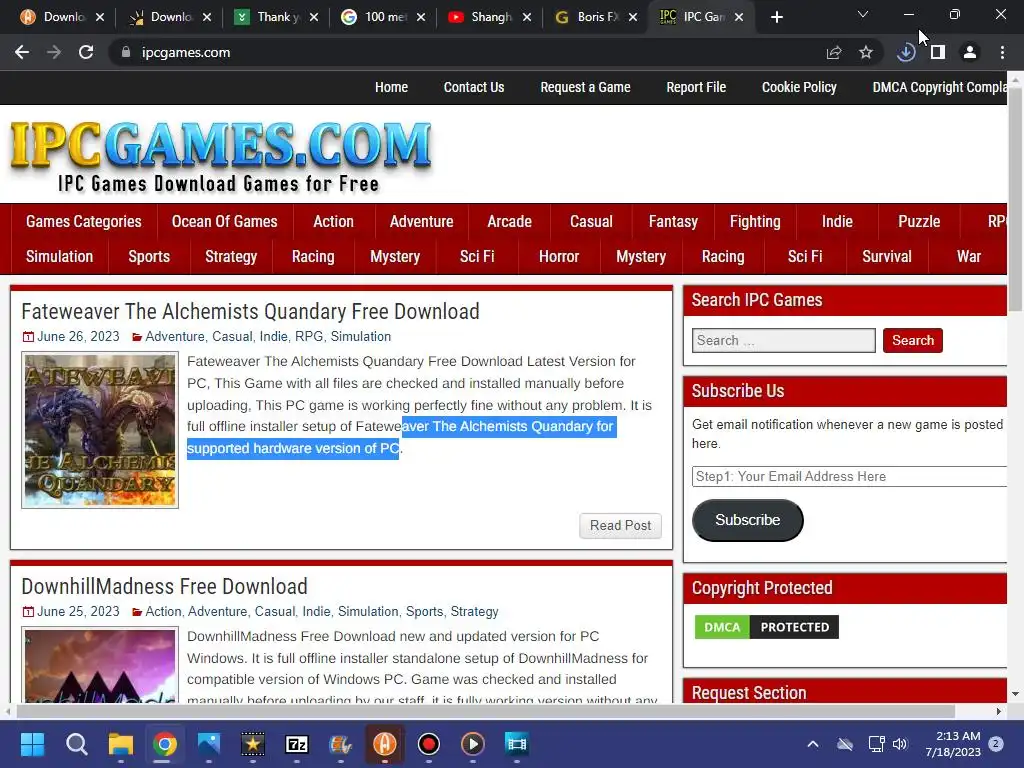Click the address bar URL
This screenshot has height=768, width=1024.
point(186,52)
